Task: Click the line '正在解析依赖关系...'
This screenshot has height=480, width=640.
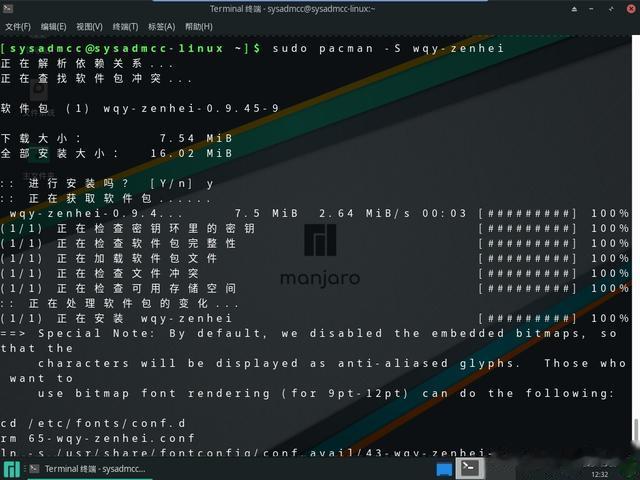Action: [x=87, y=64]
